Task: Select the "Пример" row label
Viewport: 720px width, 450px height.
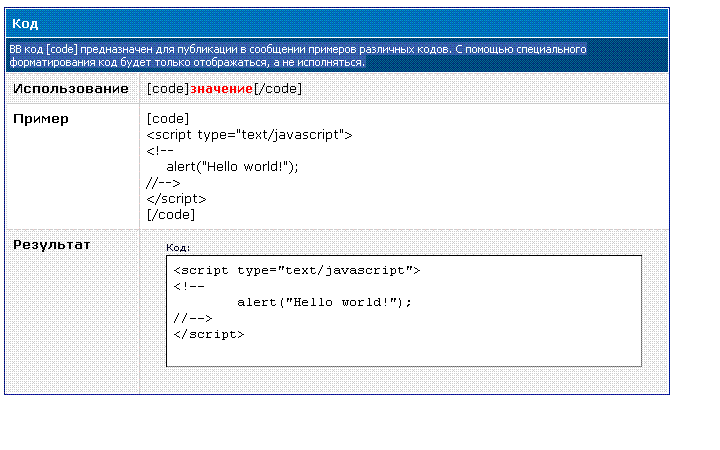Action: [x=41, y=119]
